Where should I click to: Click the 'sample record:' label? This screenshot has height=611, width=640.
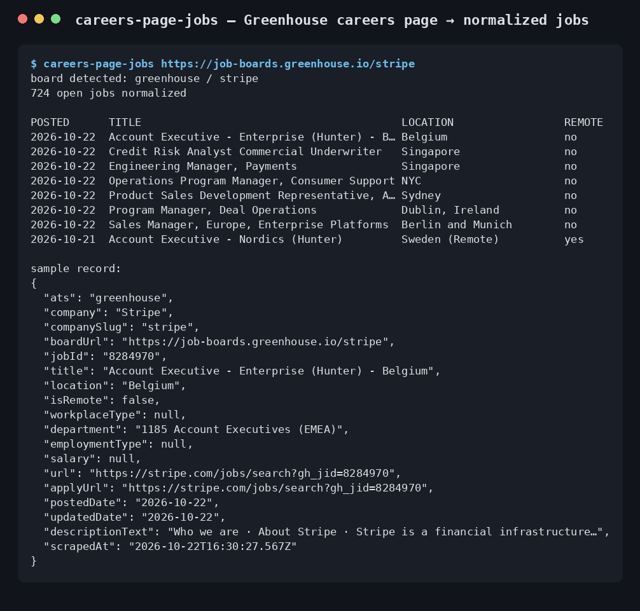pyautogui.click(x=76, y=269)
